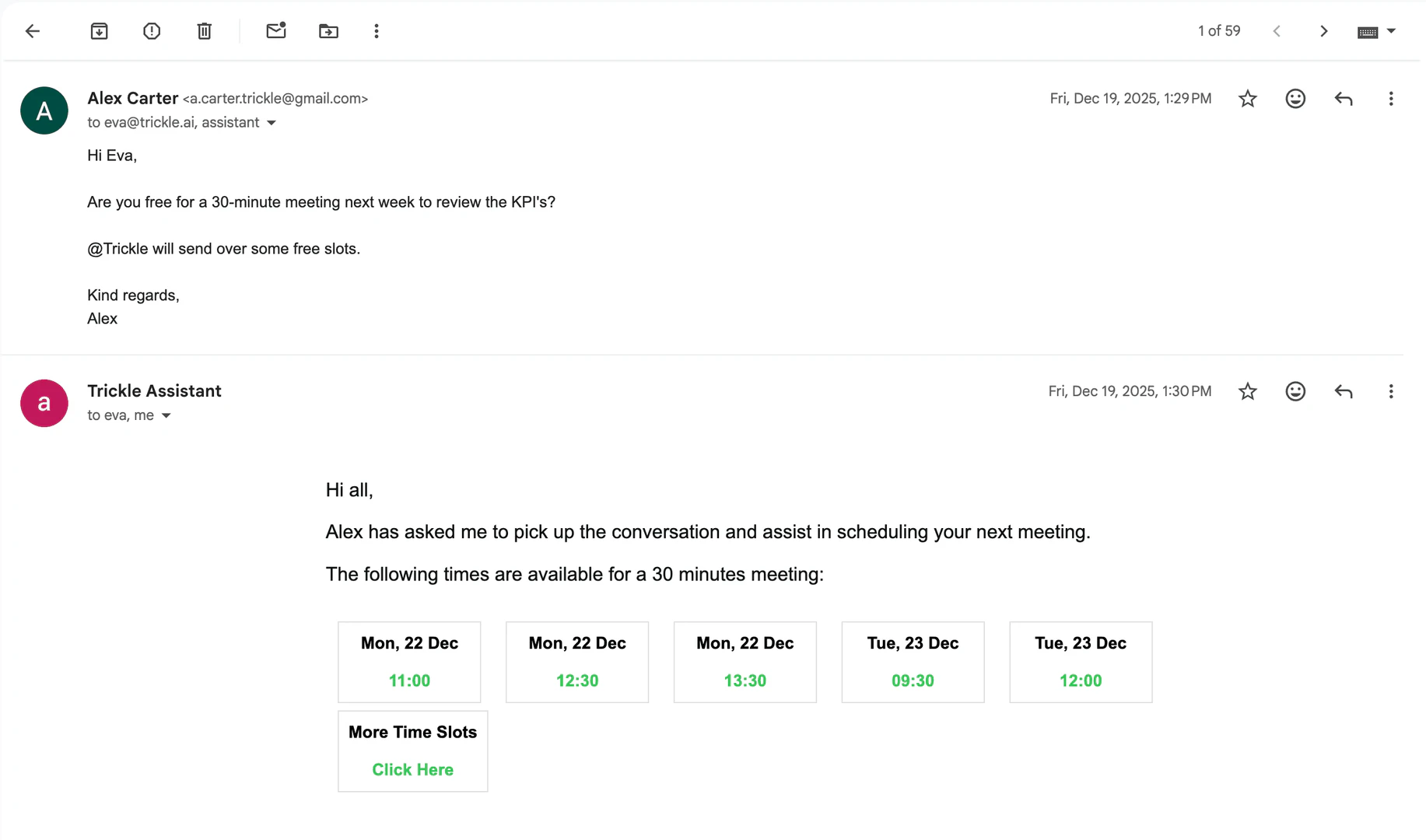Image resolution: width=1426 pixels, height=840 pixels.
Task: Expand recipient details for Alex Carter's email
Action: pos(272,123)
